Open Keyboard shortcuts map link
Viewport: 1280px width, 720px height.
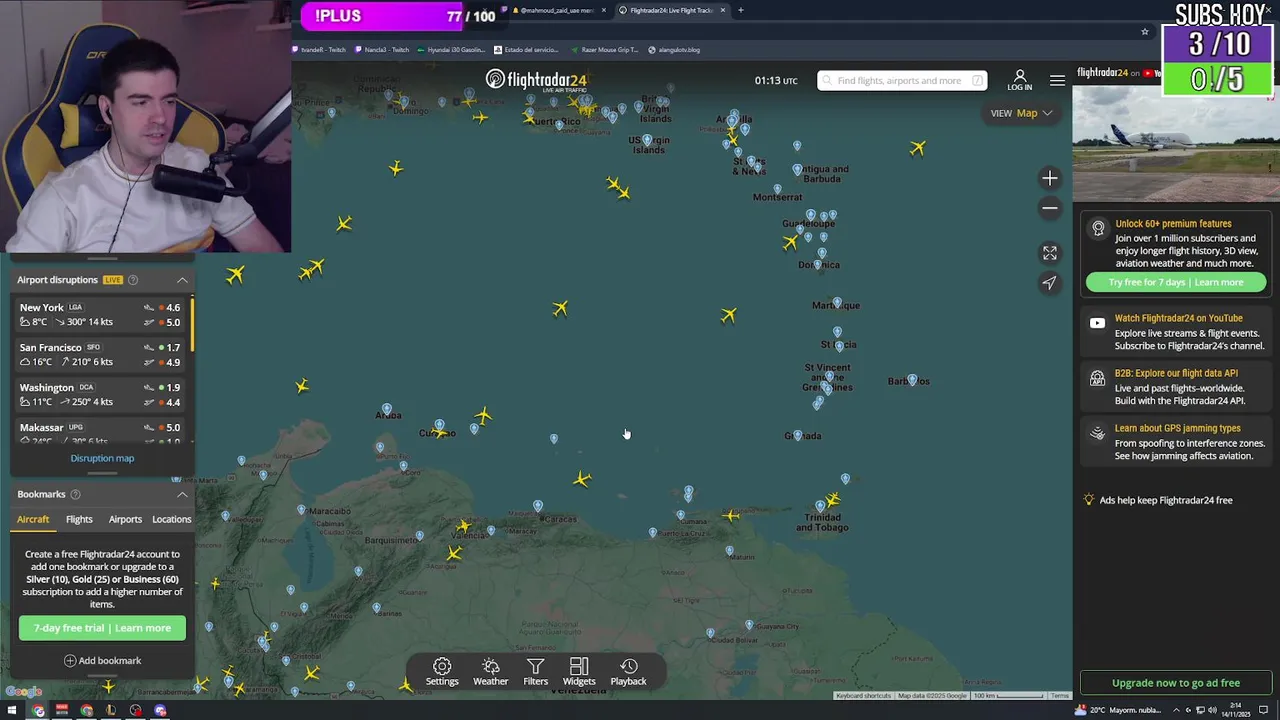coord(863,696)
